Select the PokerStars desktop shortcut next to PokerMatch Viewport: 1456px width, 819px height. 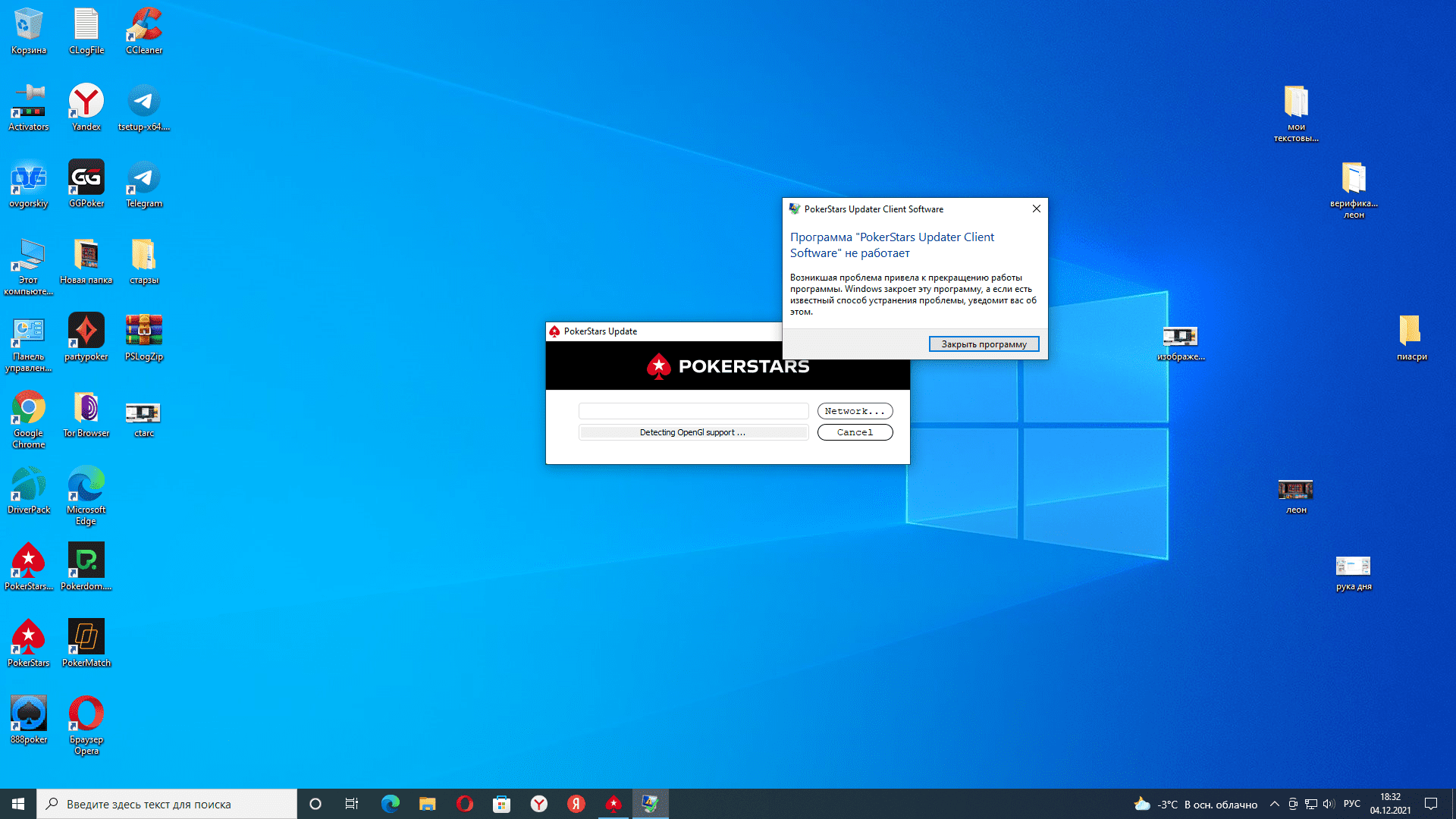[x=29, y=645]
